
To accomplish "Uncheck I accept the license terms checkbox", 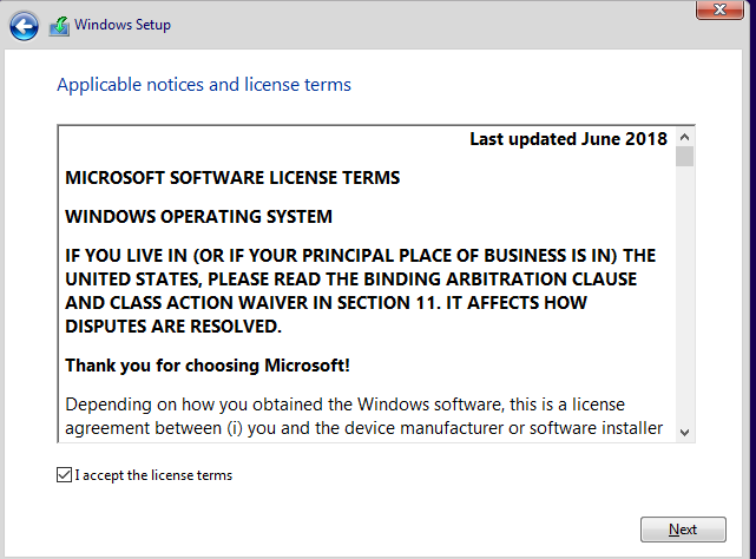I will tap(64, 475).
